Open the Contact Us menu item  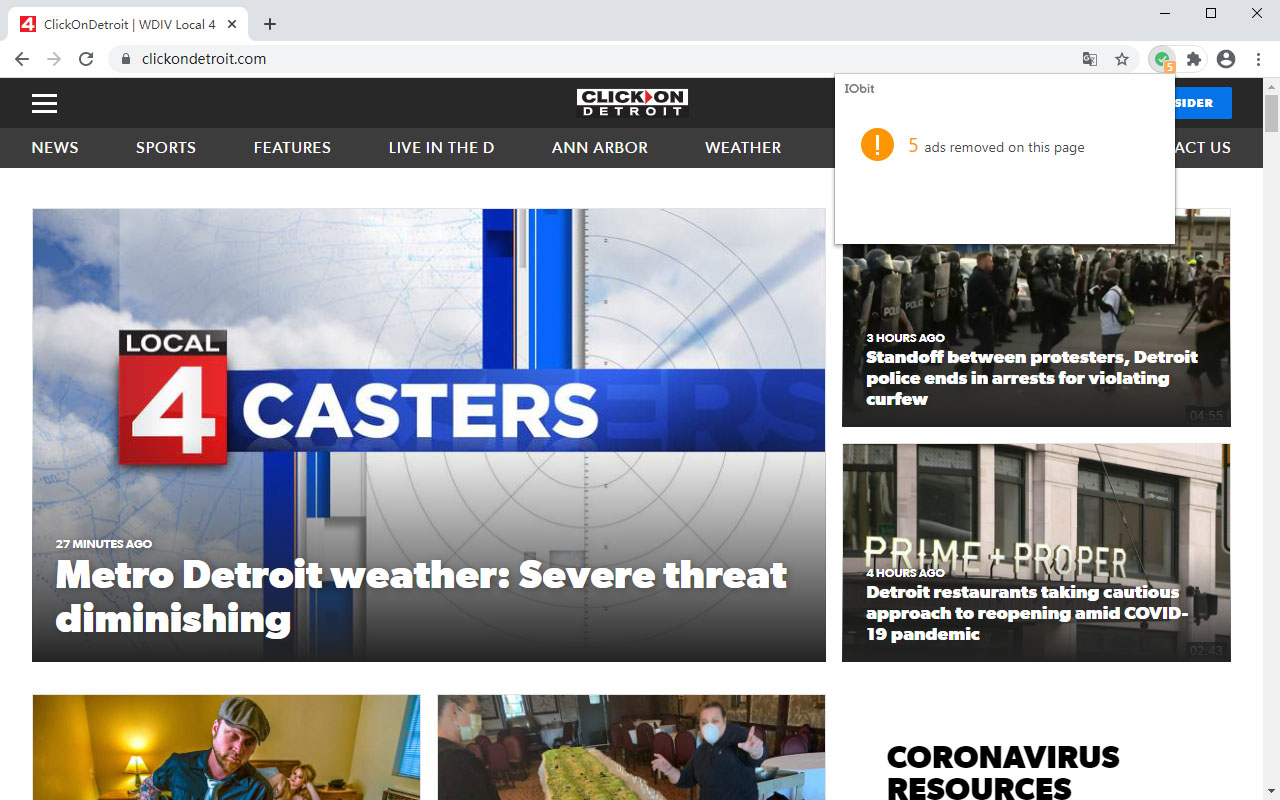point(1203,147)
